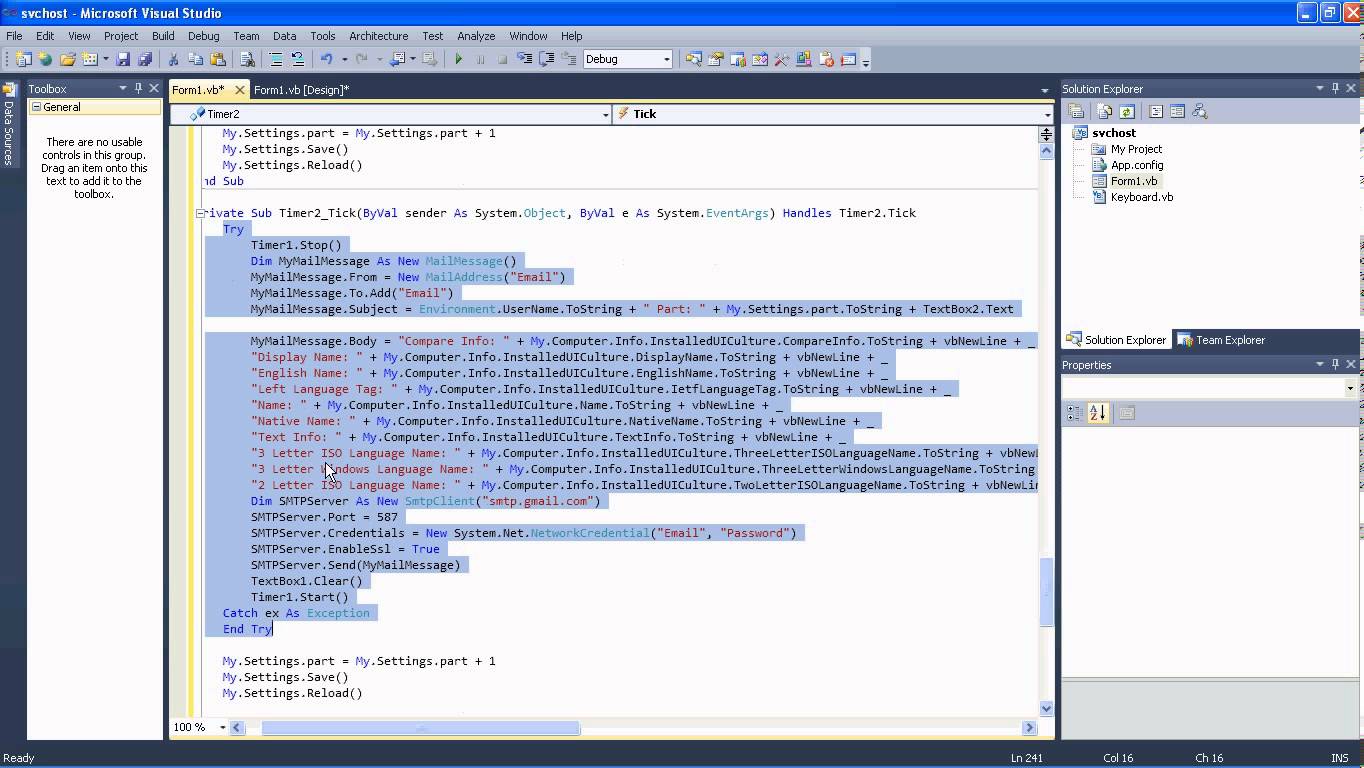The image size is (1364, 768).
Task: Close the Form1.vb* editor tab
Action: click(240, 90)
